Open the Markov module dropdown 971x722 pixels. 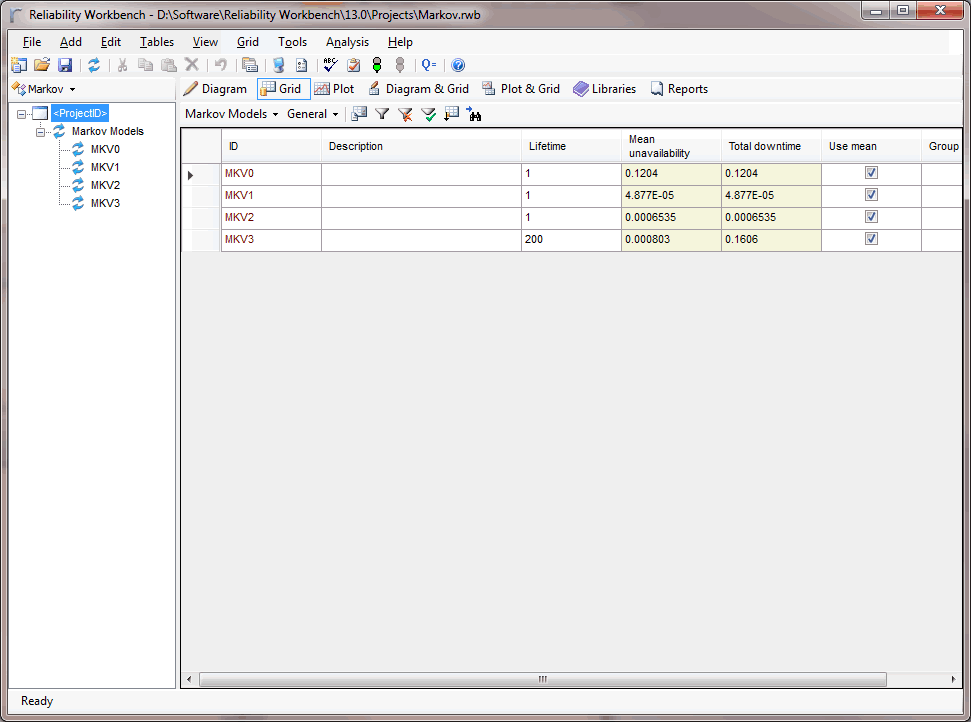(x=44, y=89)
